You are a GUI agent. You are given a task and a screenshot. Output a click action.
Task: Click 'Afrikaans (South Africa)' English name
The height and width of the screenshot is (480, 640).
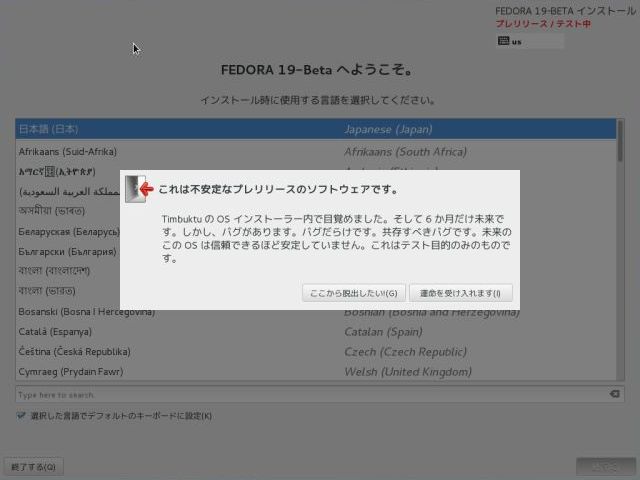[405, 152]
